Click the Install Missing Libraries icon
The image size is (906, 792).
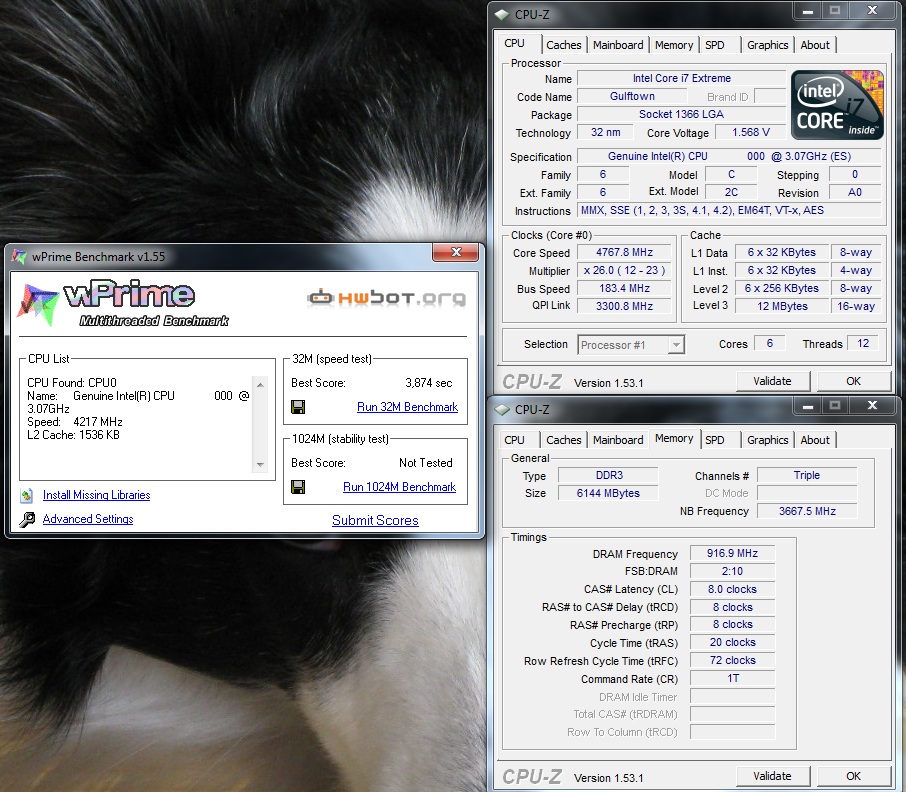(x=27, y=495)
